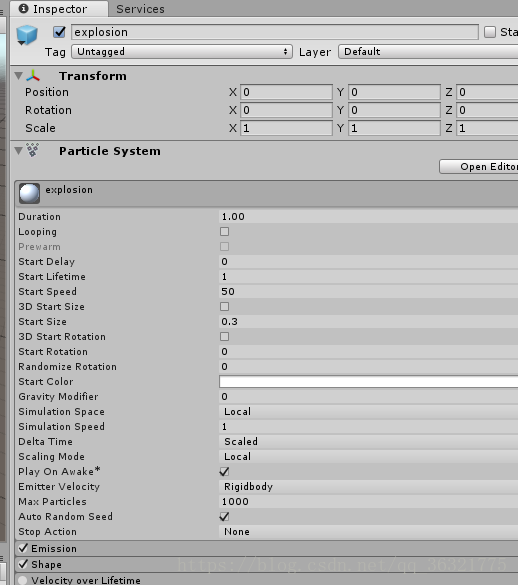This screenshot has height=585, width=518.
Task: Expand the Velocity over Lifetime header
Action: click(x=266, y=579)
